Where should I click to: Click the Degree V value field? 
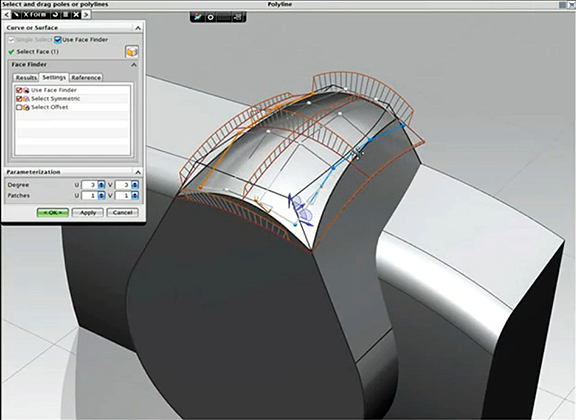click(x=124, y=185)
